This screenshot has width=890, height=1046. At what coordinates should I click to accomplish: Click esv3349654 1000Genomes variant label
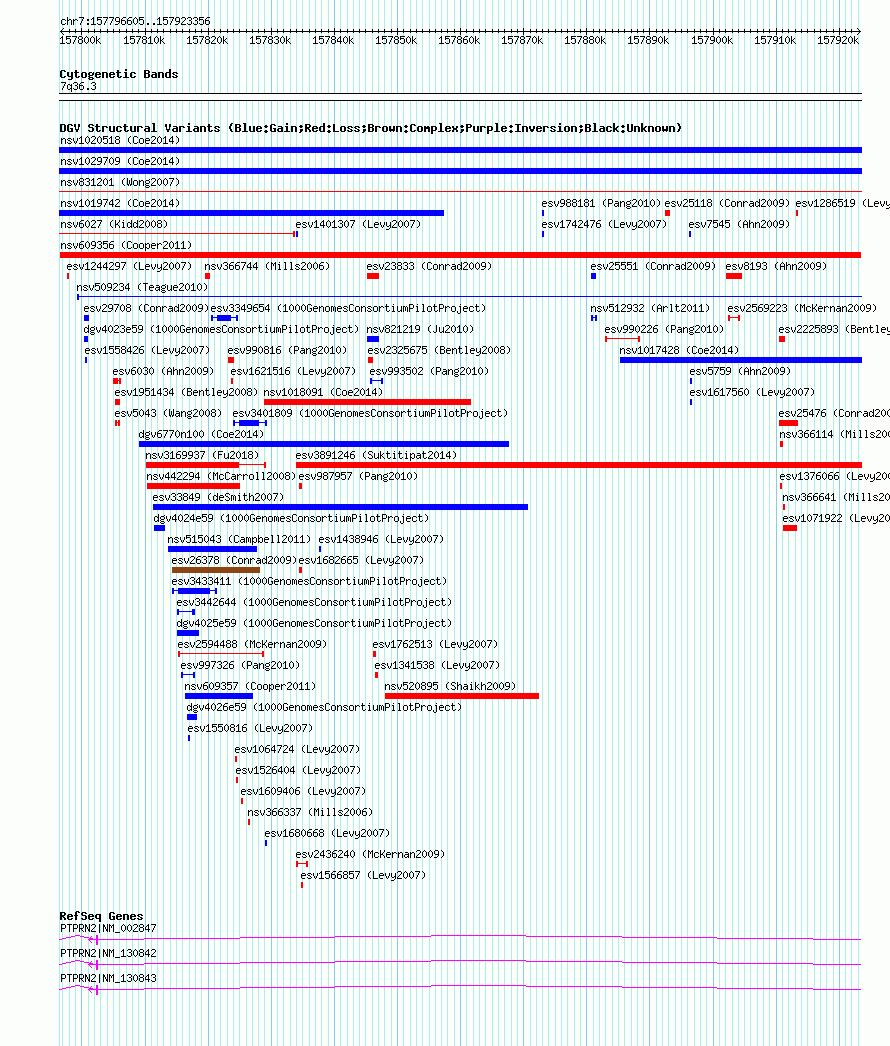coord(348,308)
